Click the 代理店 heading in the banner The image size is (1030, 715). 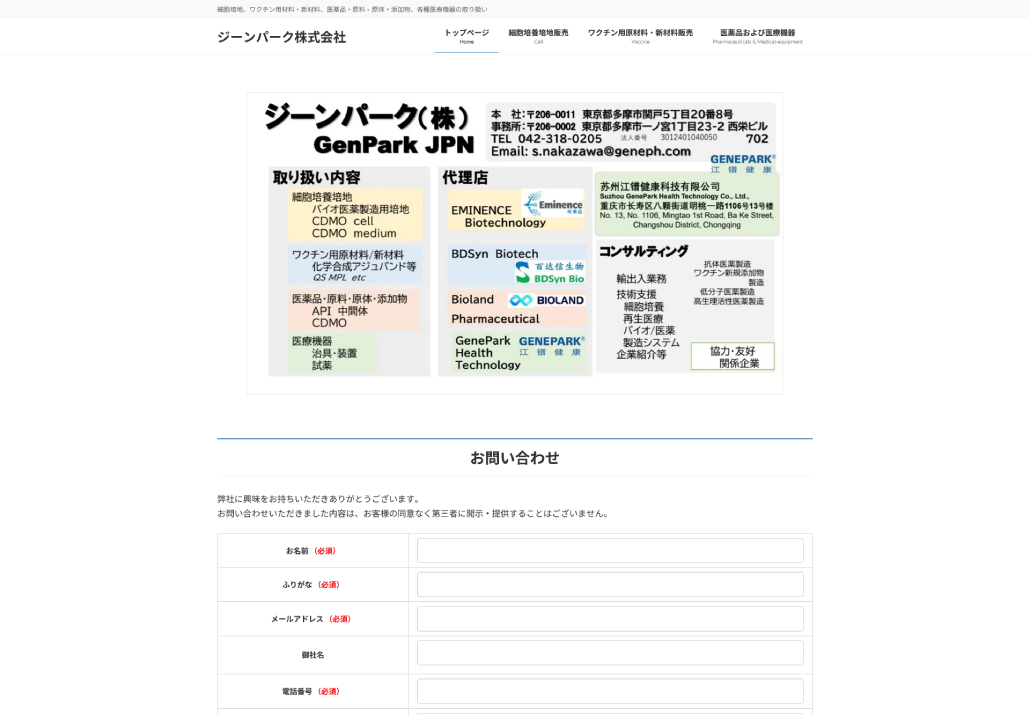(x=465, y=177)
